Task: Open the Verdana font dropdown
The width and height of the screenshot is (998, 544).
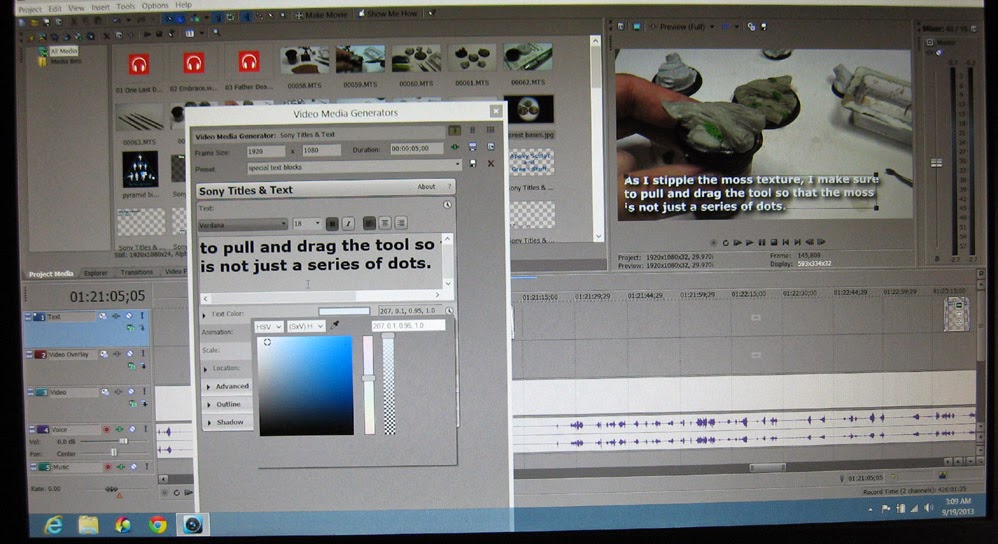Action: tap(242, 225)
